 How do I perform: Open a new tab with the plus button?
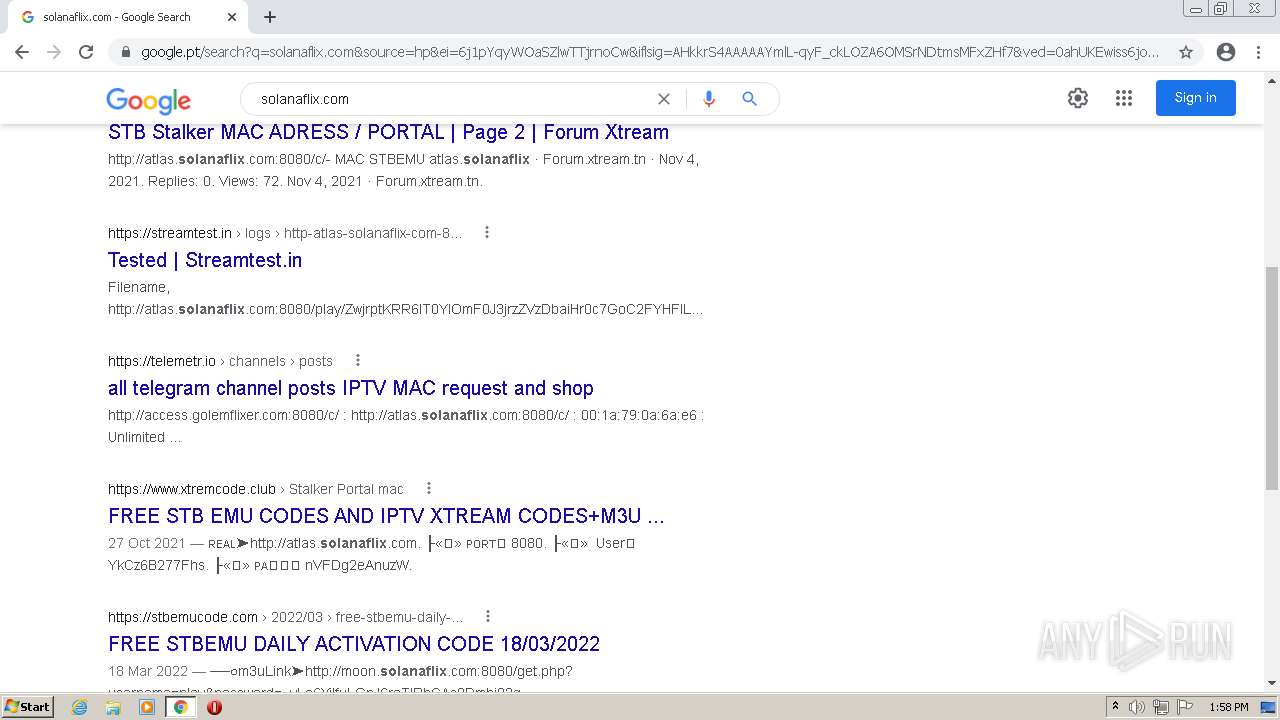(x=270, y=17)
